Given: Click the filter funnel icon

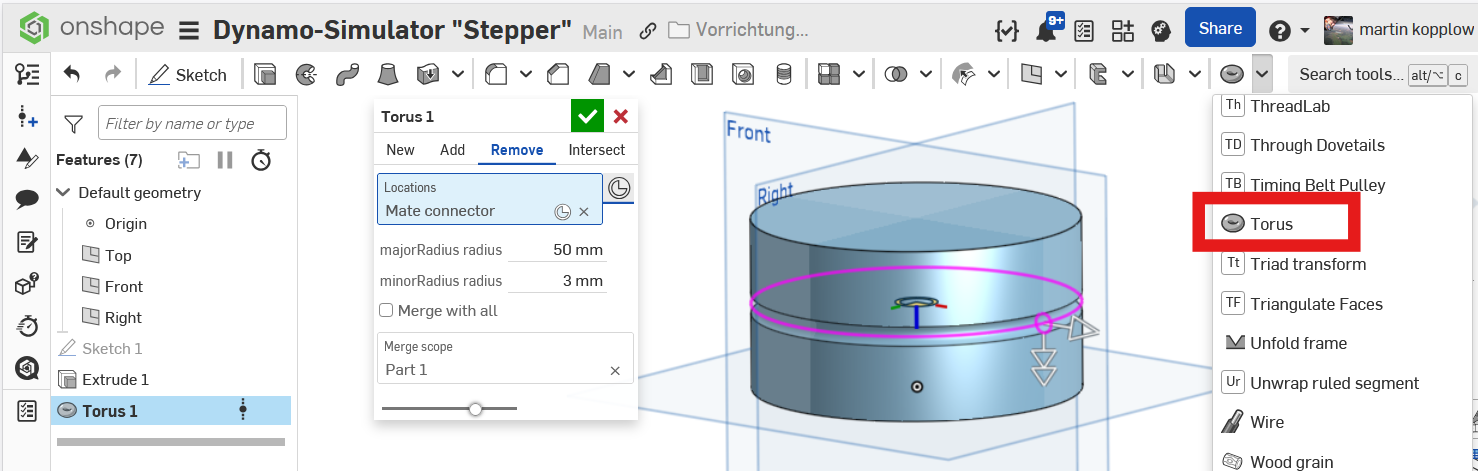Looking at the screenshot, I should tap(73, 124).
